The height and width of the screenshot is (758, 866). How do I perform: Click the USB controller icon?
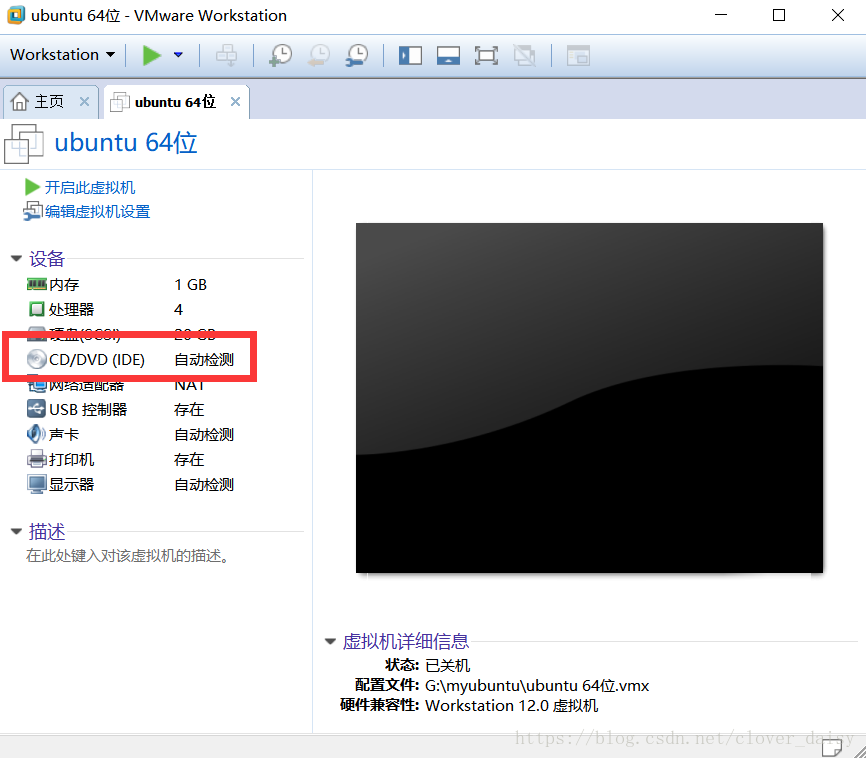[x=36, y=409]
